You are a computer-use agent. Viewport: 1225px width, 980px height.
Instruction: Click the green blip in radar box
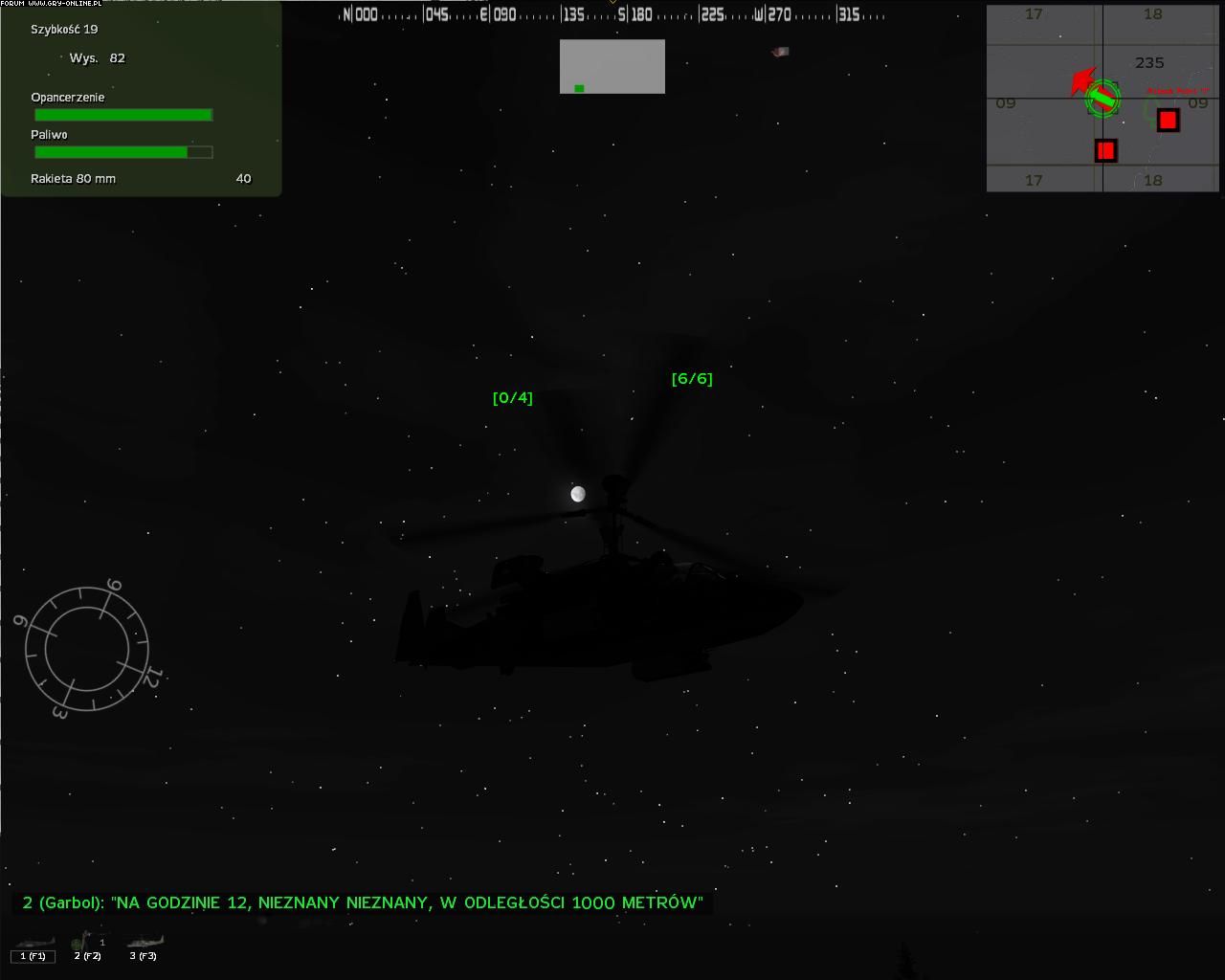click(x=579, y=88)
